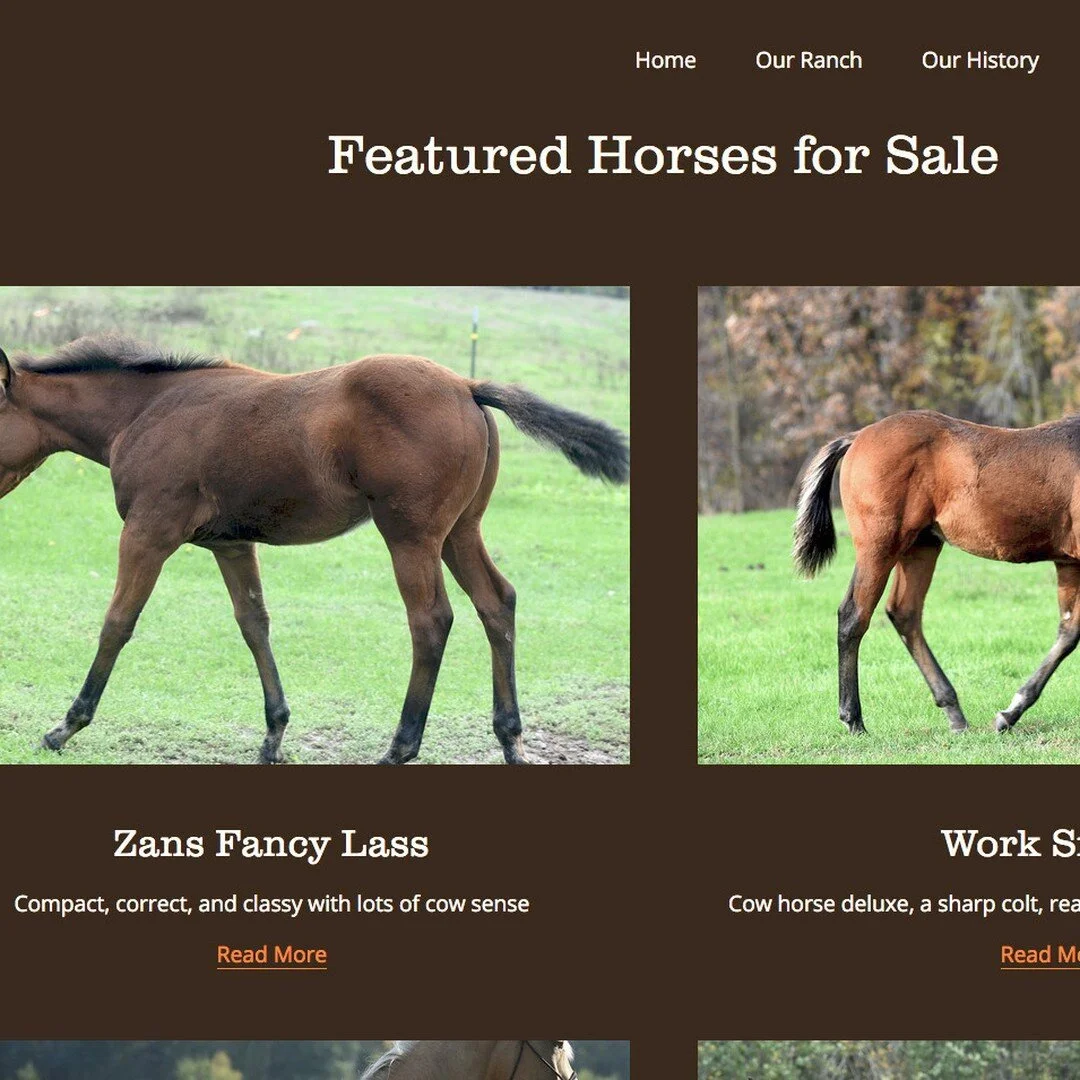Click the fence post in the pasture photo
The image size is (1080, 1080).
click(x=475, y=342)
